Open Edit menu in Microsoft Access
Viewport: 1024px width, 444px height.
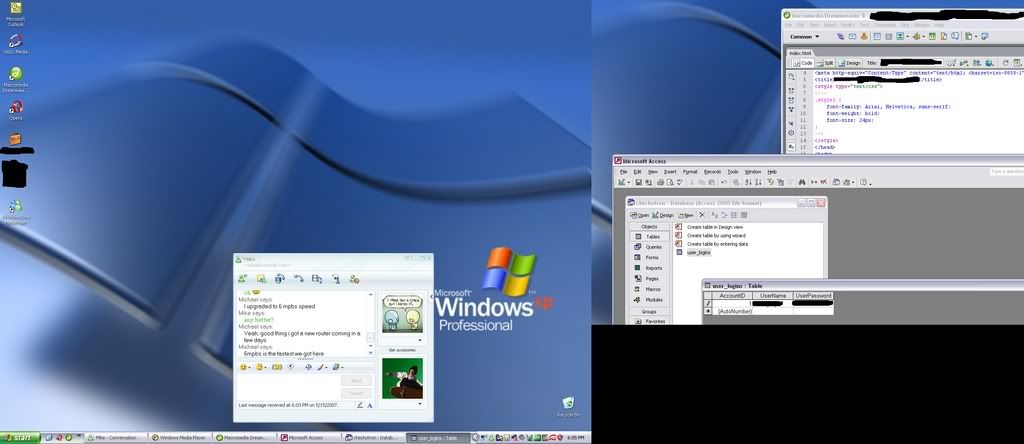[637, 172]
